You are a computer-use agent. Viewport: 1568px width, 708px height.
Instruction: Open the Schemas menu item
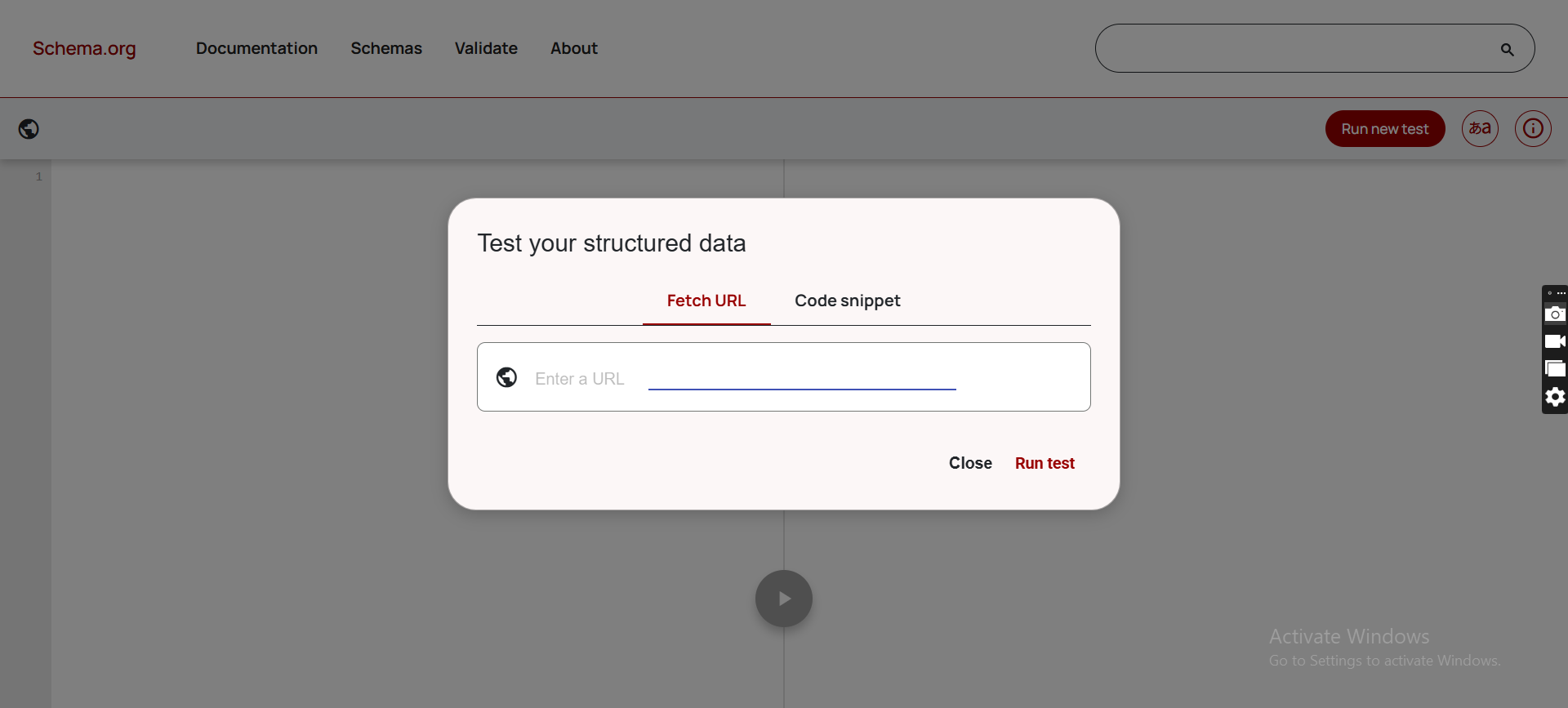pyautogui.click(x=386, y=48)
